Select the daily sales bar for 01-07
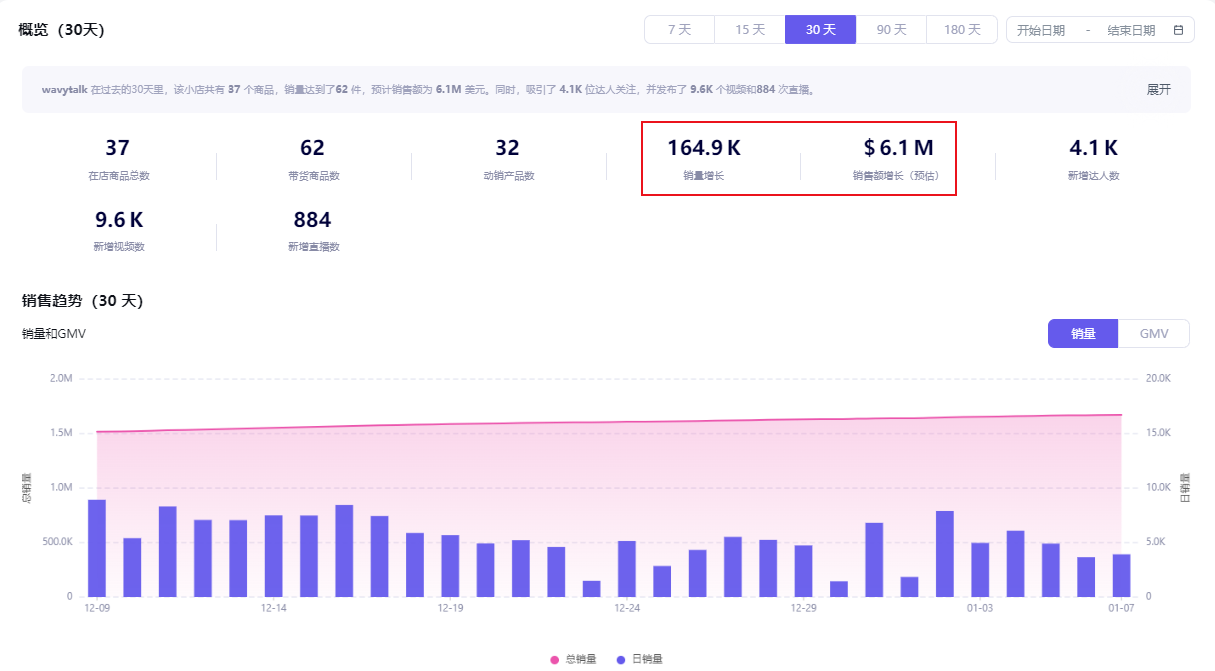The height and width of the screenshot is (671, 1215). click(1121, 575)
